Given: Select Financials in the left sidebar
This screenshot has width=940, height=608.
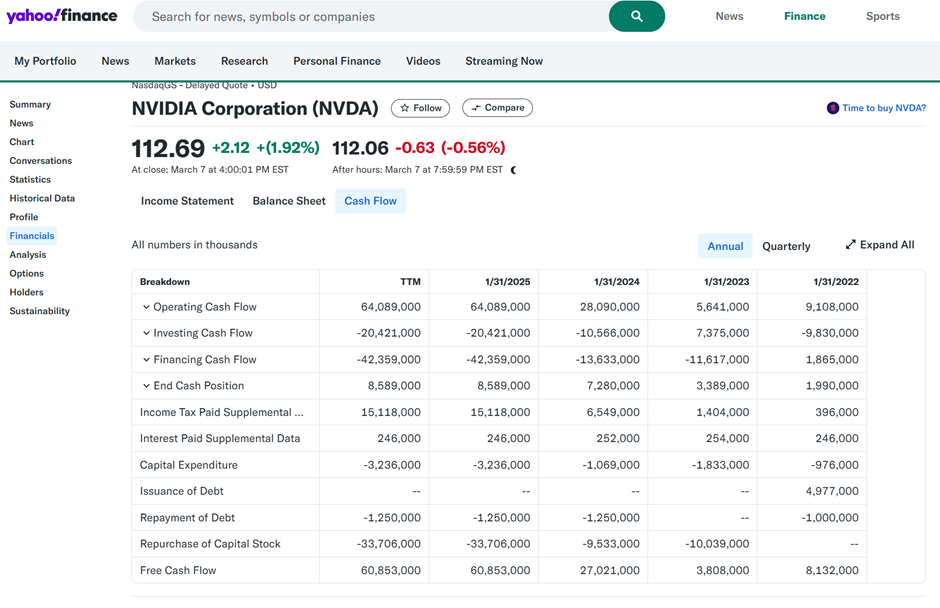Looking at the screenshot, I should point(32,236).
